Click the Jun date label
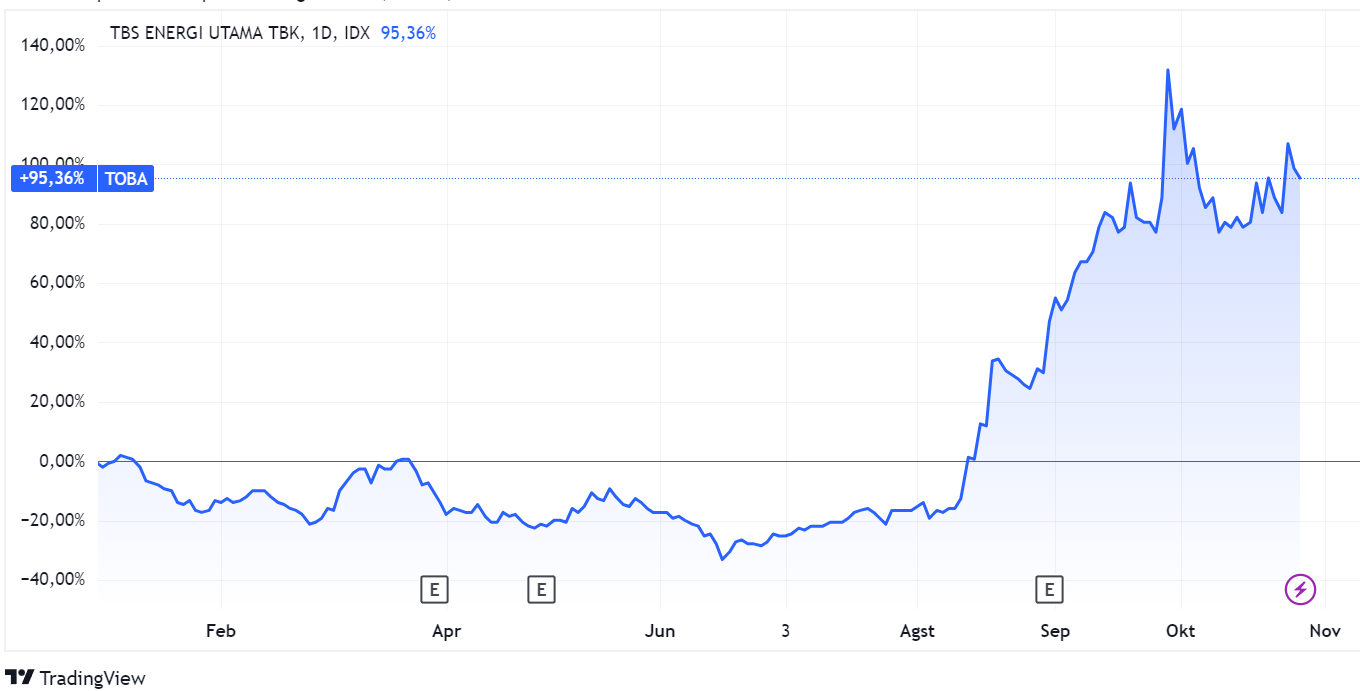 coord(660,631)
